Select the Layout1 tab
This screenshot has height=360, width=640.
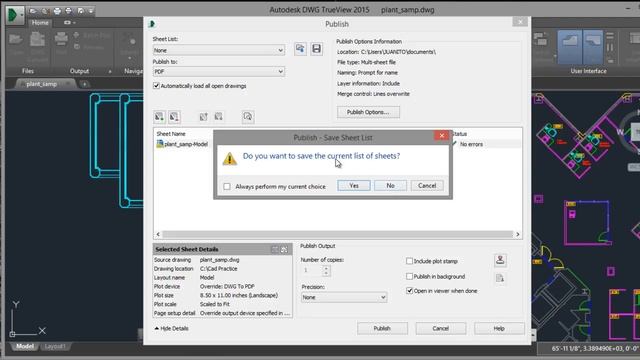click(x=55, y=347)
